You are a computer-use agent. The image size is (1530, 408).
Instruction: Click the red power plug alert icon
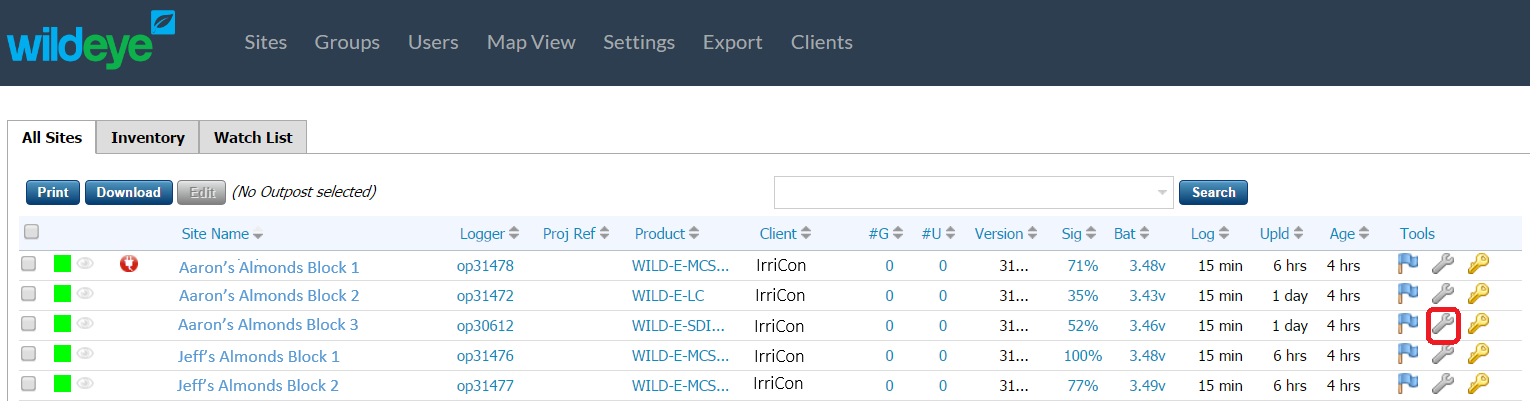pyautogui.click(x=128, y=264)
